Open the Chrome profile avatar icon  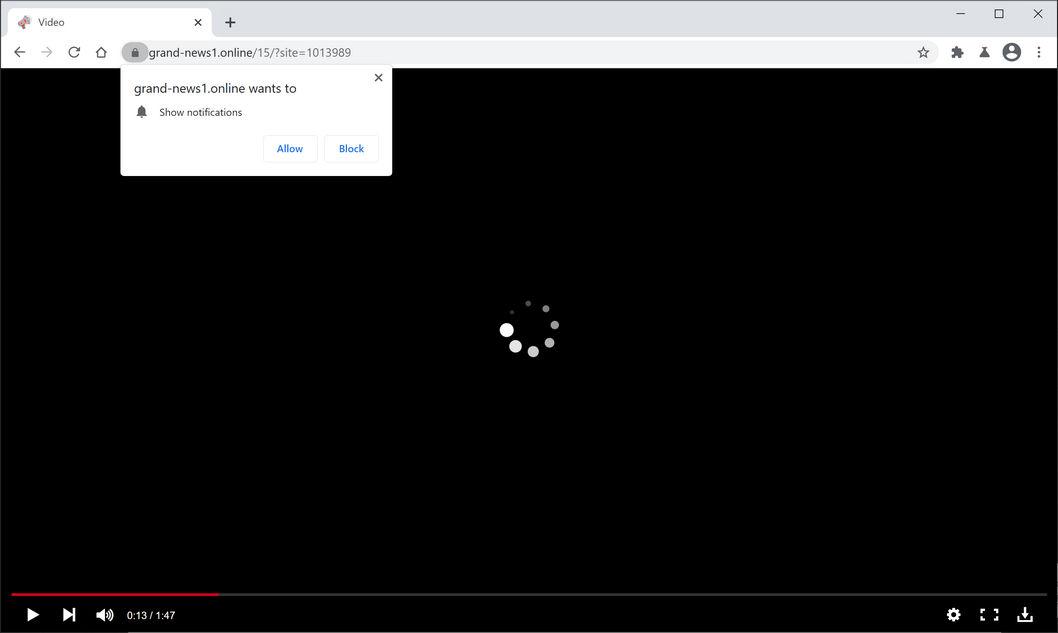point(1010,52)
